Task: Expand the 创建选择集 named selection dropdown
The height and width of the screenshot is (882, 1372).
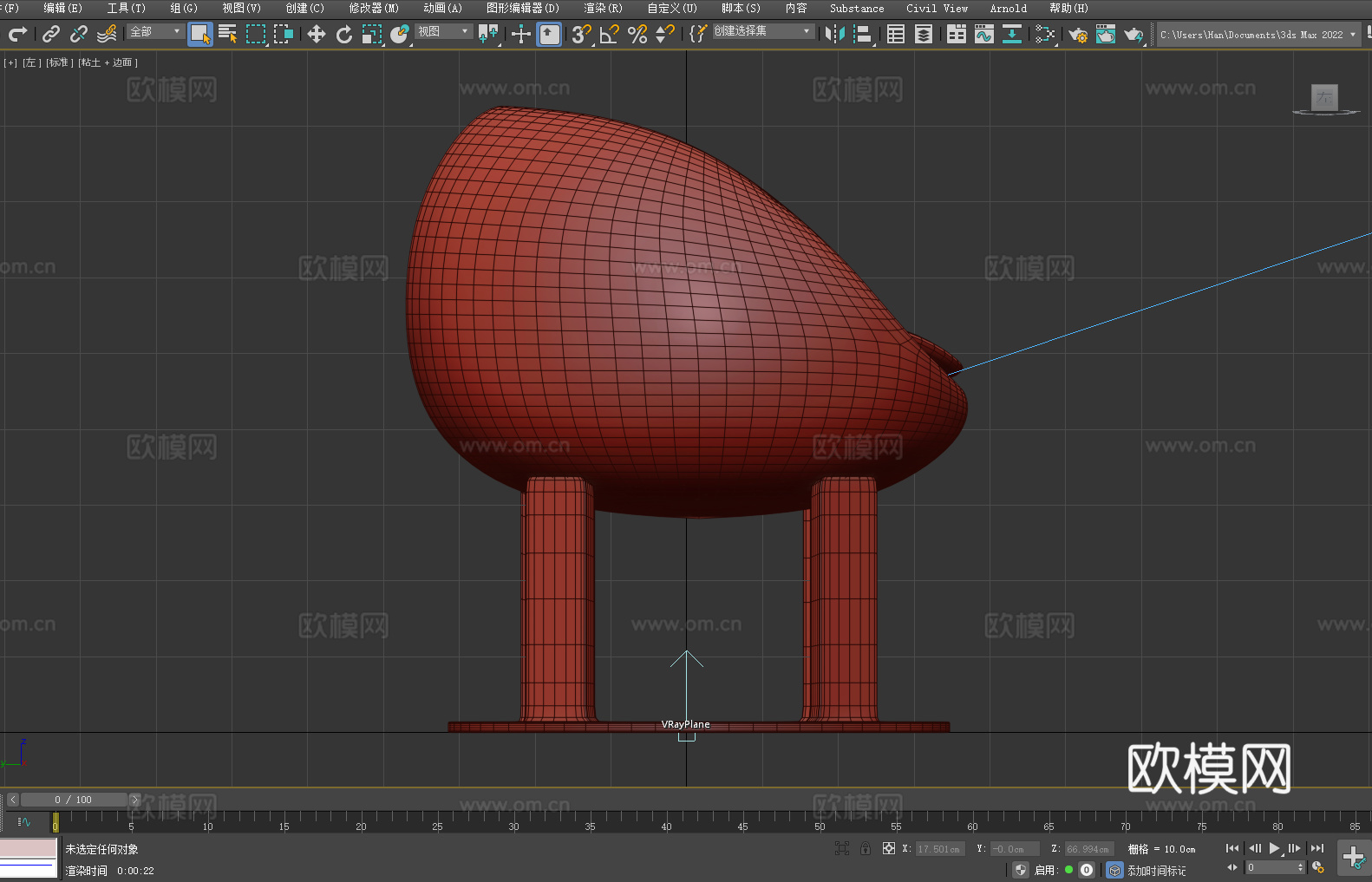Action: (763, 31)
